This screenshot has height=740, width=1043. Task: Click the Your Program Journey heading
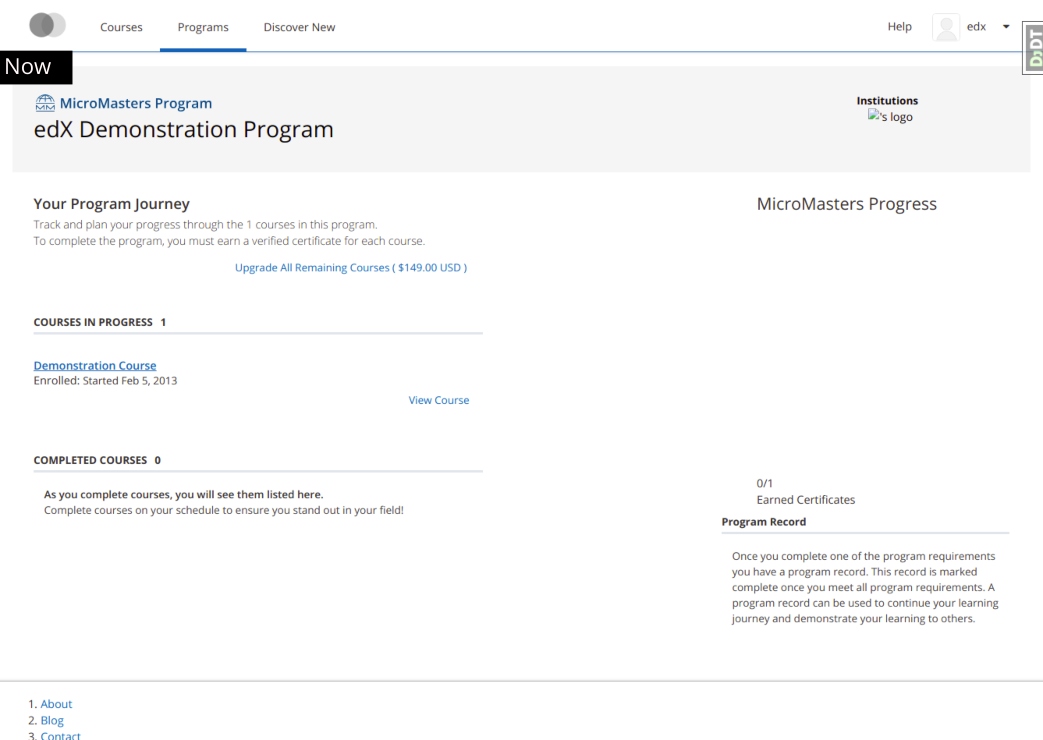pyautogui.click(x=112, y=204)
